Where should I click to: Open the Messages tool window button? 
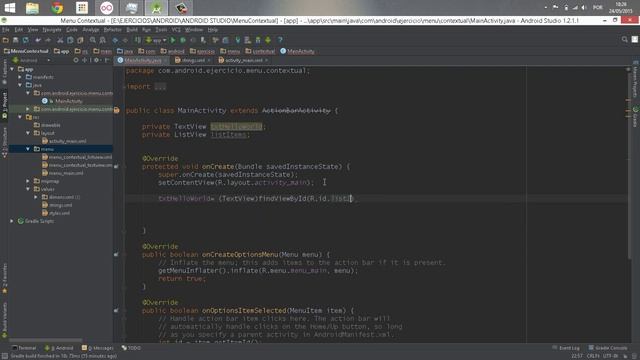(x=98, y=348)
